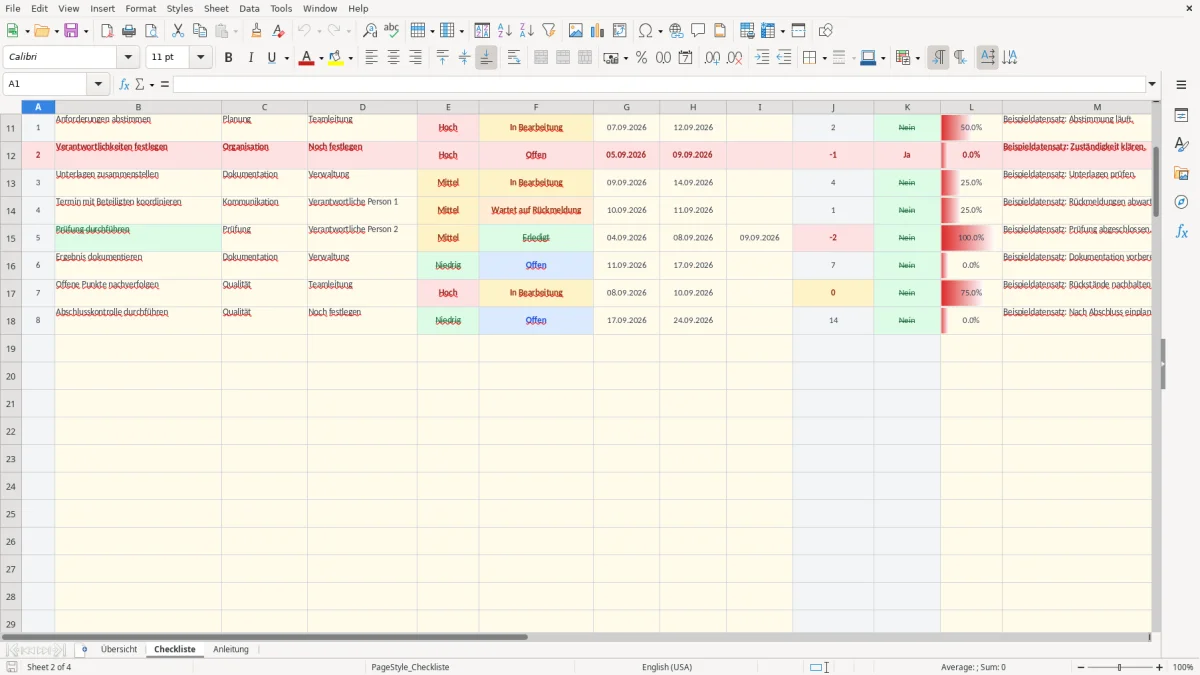Insert Hyperlink globe icon
This screenshot has width=1200, height=675.
[676, 31]
